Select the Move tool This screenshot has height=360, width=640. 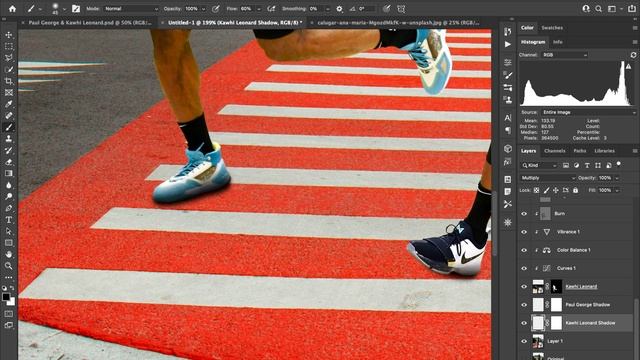(x=9, y=35)
